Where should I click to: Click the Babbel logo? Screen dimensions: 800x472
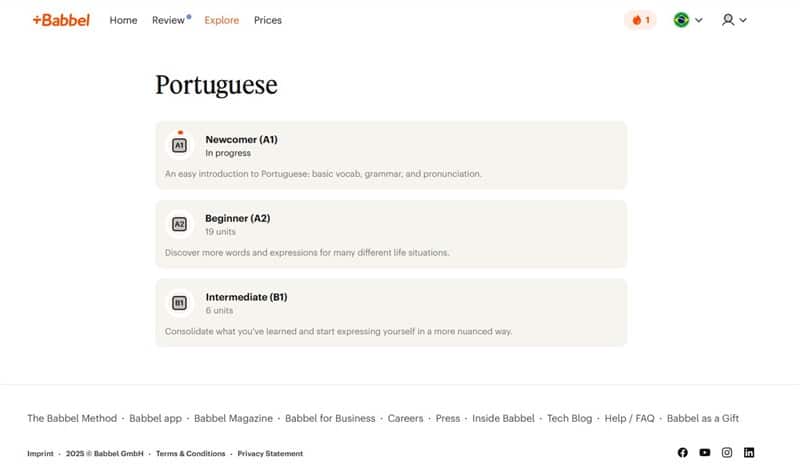[x=61, y=20]
